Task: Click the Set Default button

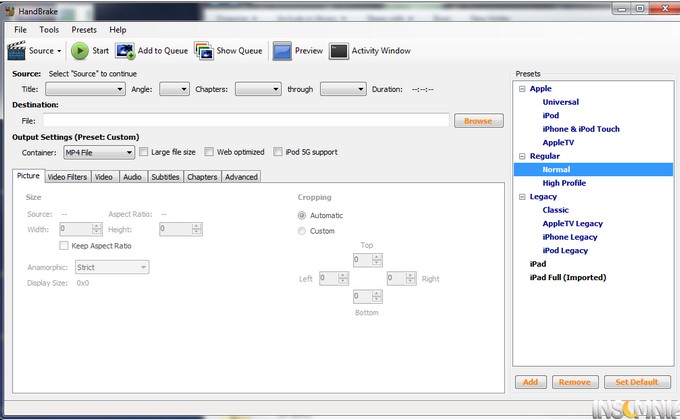Action: (637, 382)
